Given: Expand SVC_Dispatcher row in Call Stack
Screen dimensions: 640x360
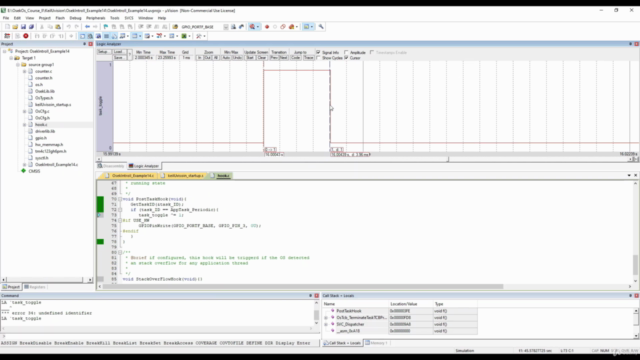Looking at the screenshot, I should click(x=326, y=324).
